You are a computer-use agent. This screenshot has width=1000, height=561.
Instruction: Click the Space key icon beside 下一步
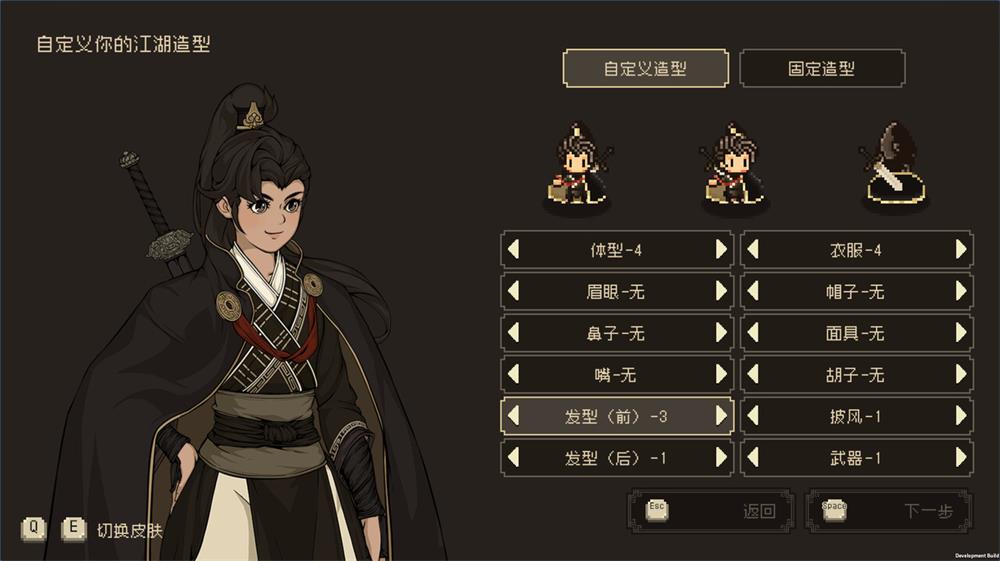tap(834, 509)
